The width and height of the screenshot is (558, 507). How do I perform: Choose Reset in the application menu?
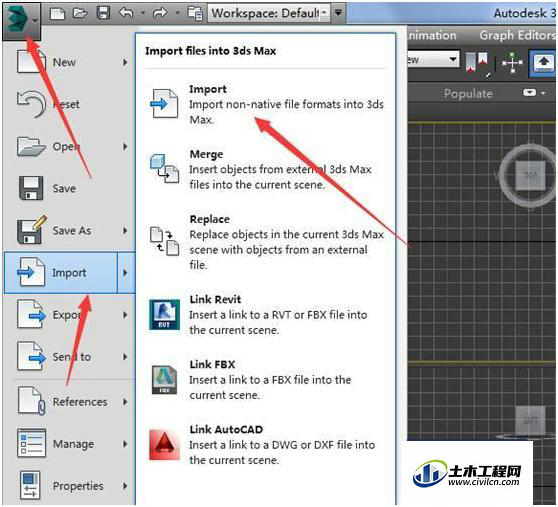70,104
